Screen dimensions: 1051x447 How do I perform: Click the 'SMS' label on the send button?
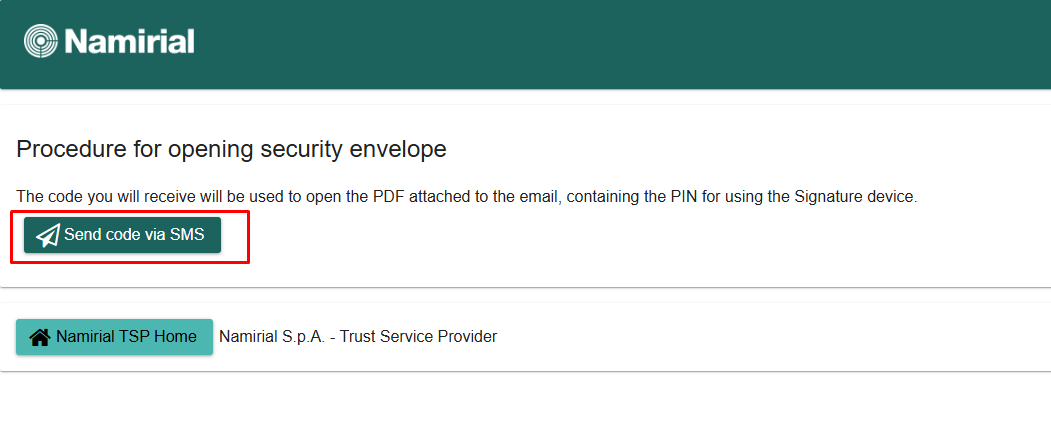187,235
